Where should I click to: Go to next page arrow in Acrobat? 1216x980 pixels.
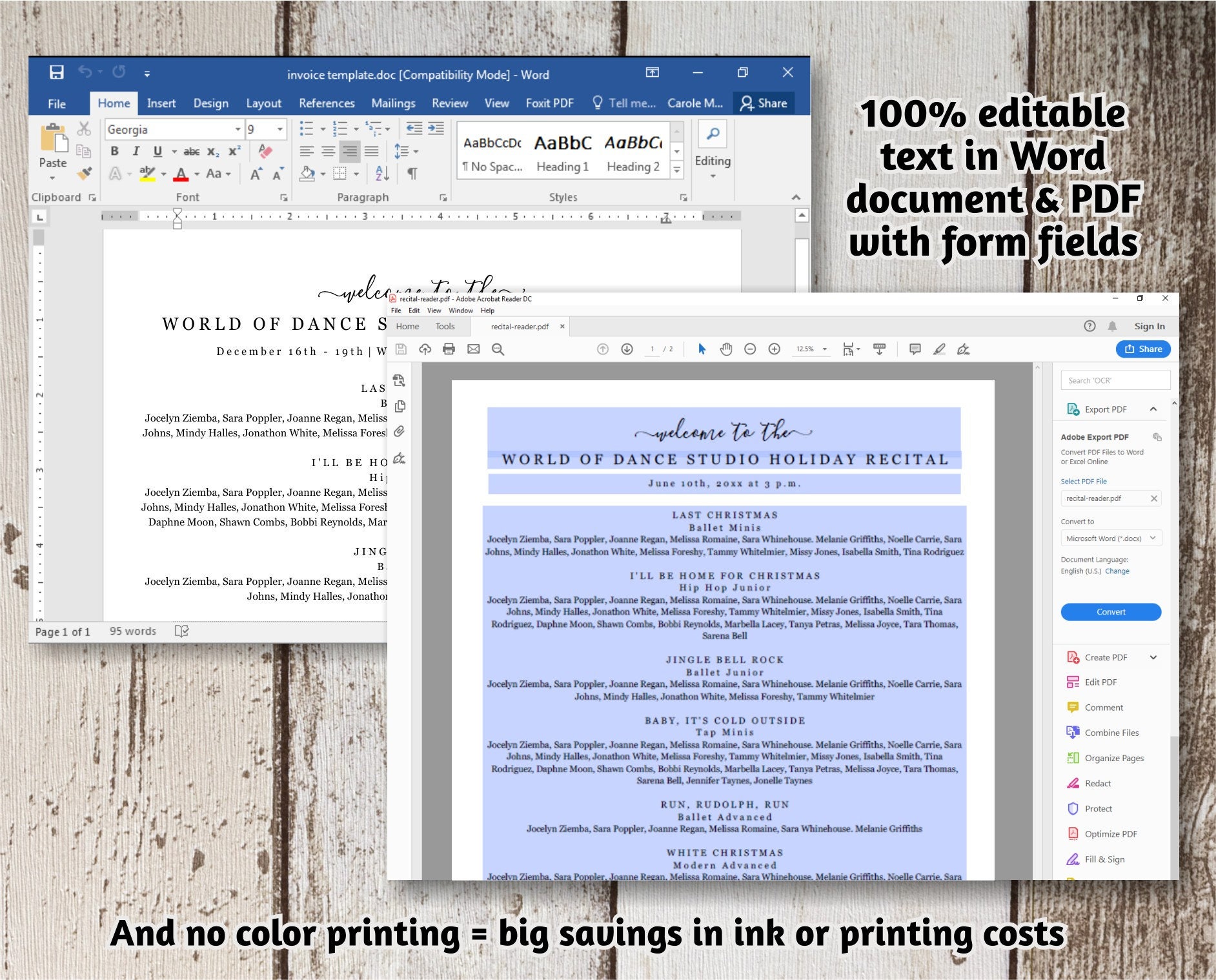tap(627, 349)
